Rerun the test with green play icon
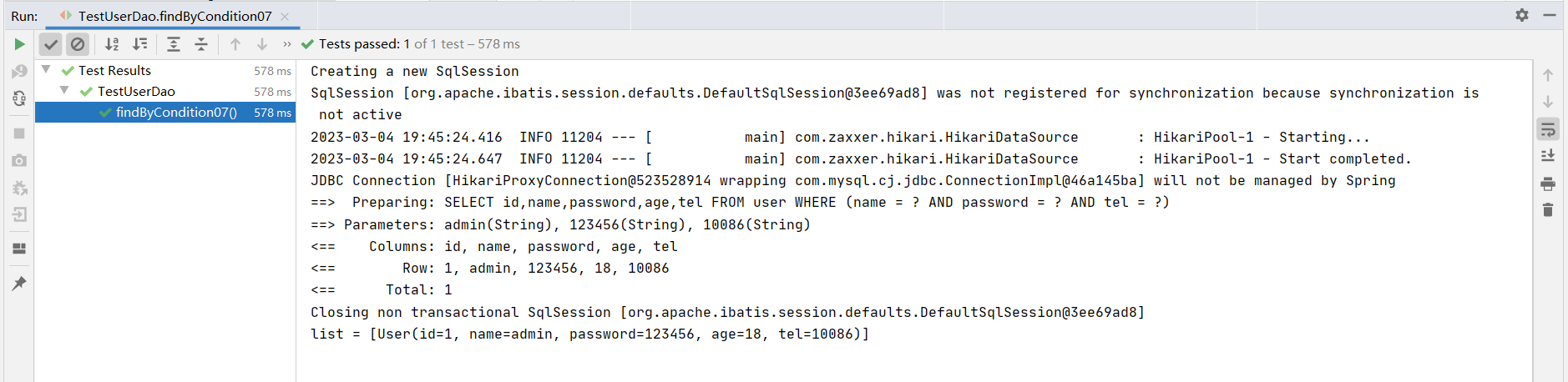This screenshot has height=382, width=1568. (x=19, y=44)
